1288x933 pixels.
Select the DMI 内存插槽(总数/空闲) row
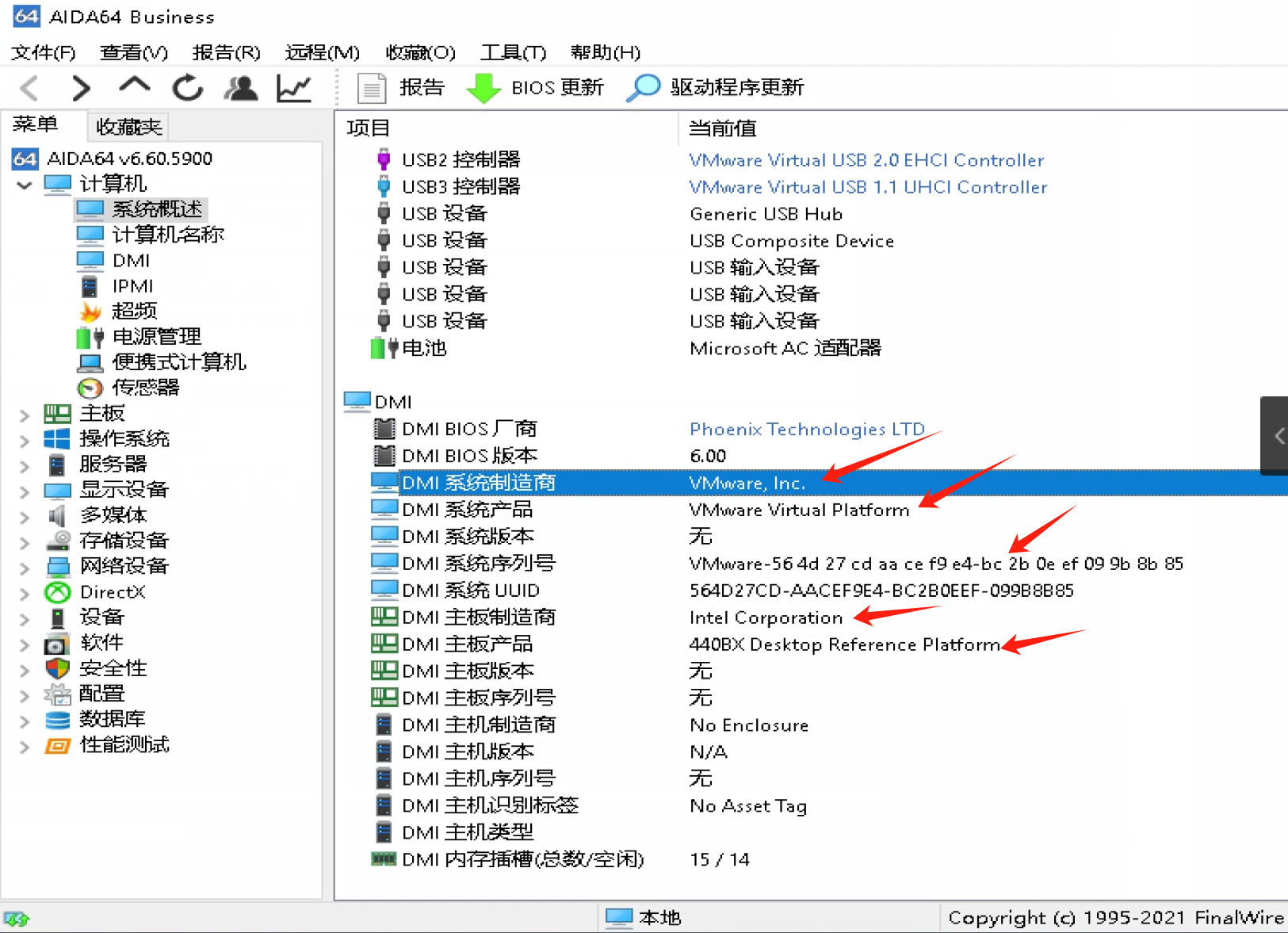[x=829, y=859]
